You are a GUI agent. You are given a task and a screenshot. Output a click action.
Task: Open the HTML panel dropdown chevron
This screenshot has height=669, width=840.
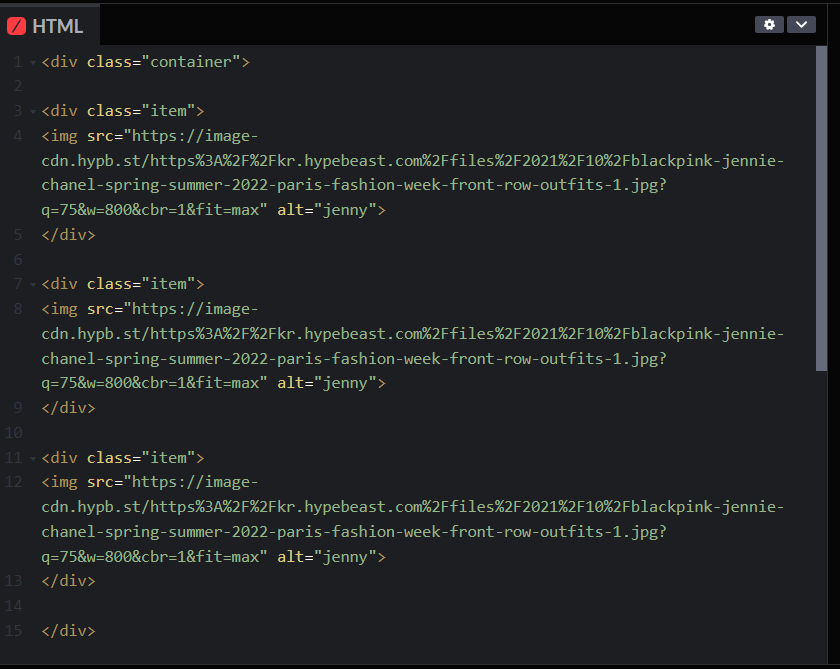(801, 25)
